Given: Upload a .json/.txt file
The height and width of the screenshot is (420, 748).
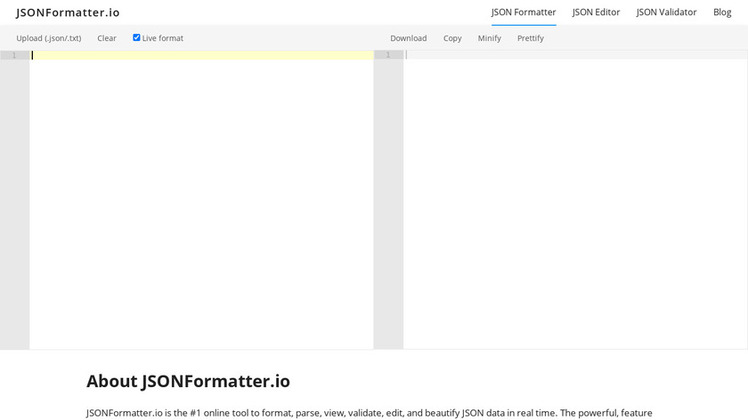Looking at the screenshot, I should pyautogui.click(x=49, y=38).
